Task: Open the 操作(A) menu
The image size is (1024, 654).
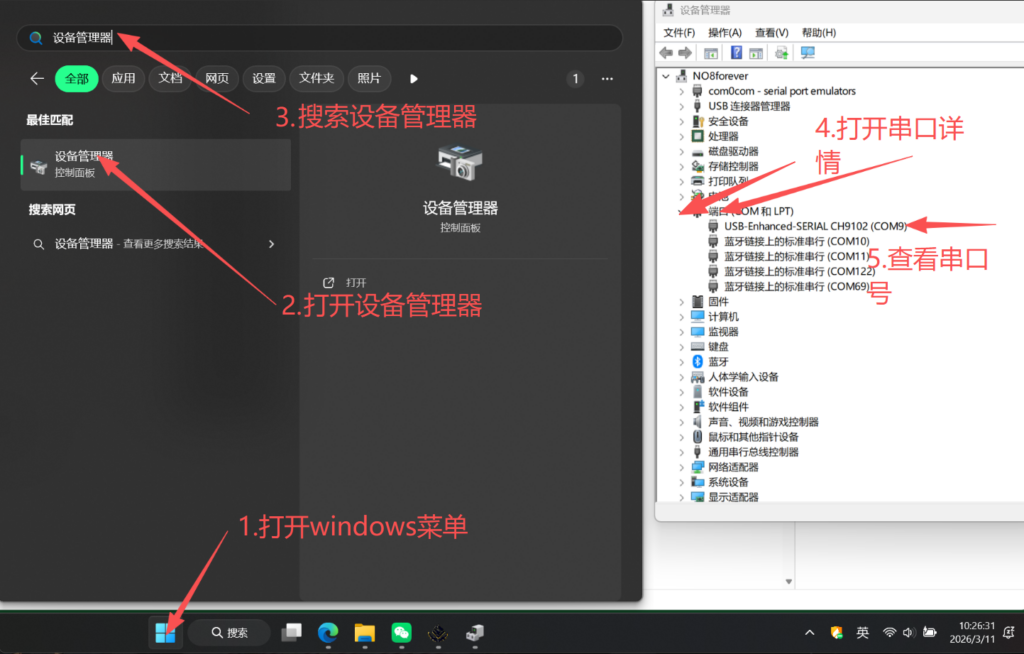Action: pos(724,32)
